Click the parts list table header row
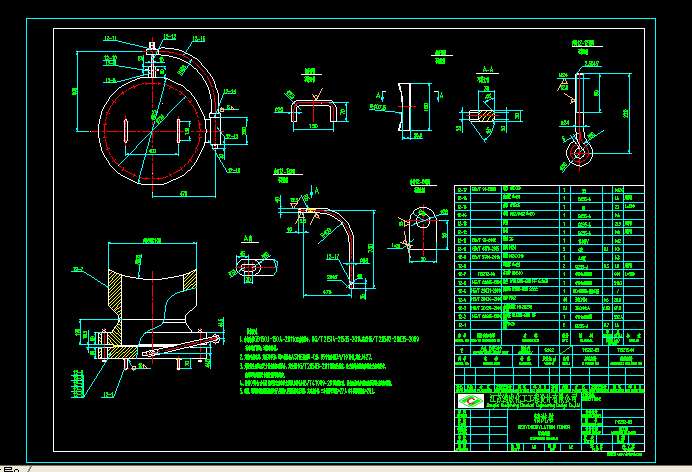This screenshot has width=692, height=472. (549, 337)
